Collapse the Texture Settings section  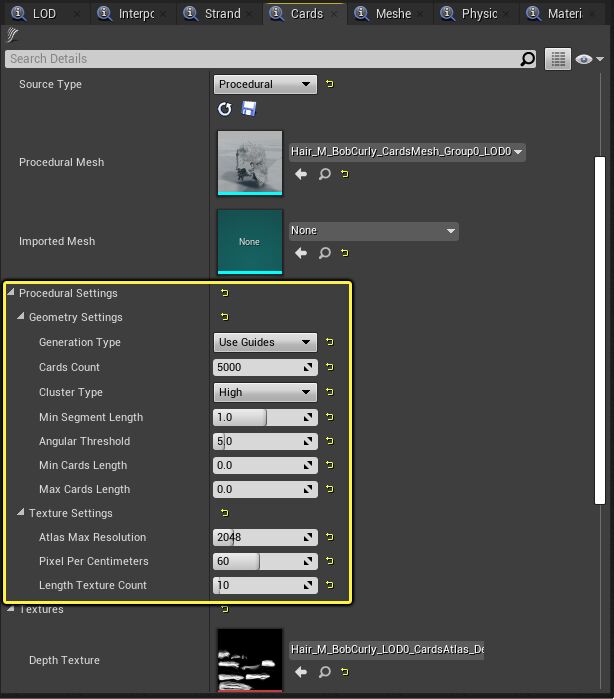point(21,513)
